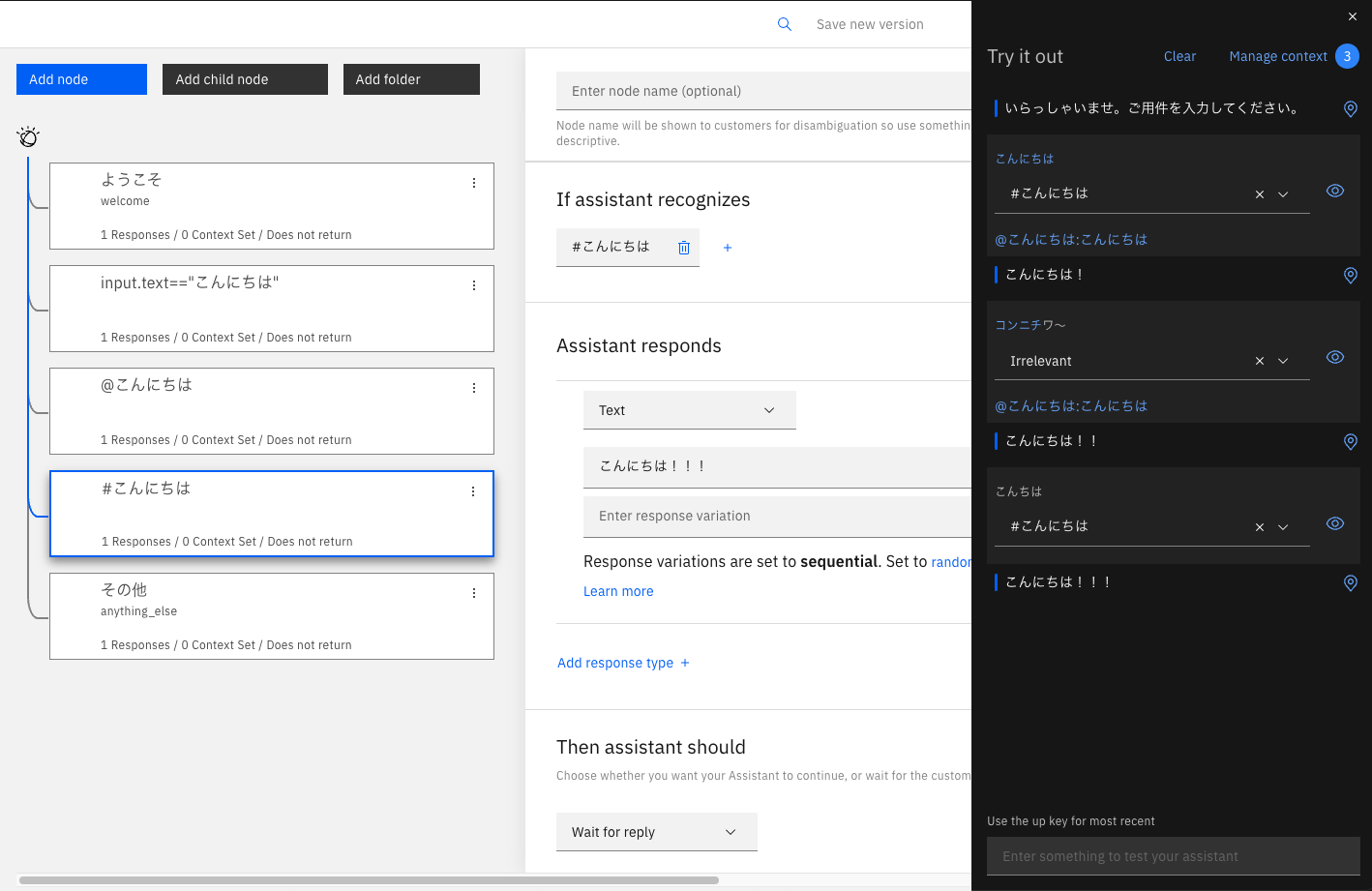This screenshot has width=1372, height=891.
Task: Delete the #こんにちは condition with trash icon
Action: click(684, 248)
